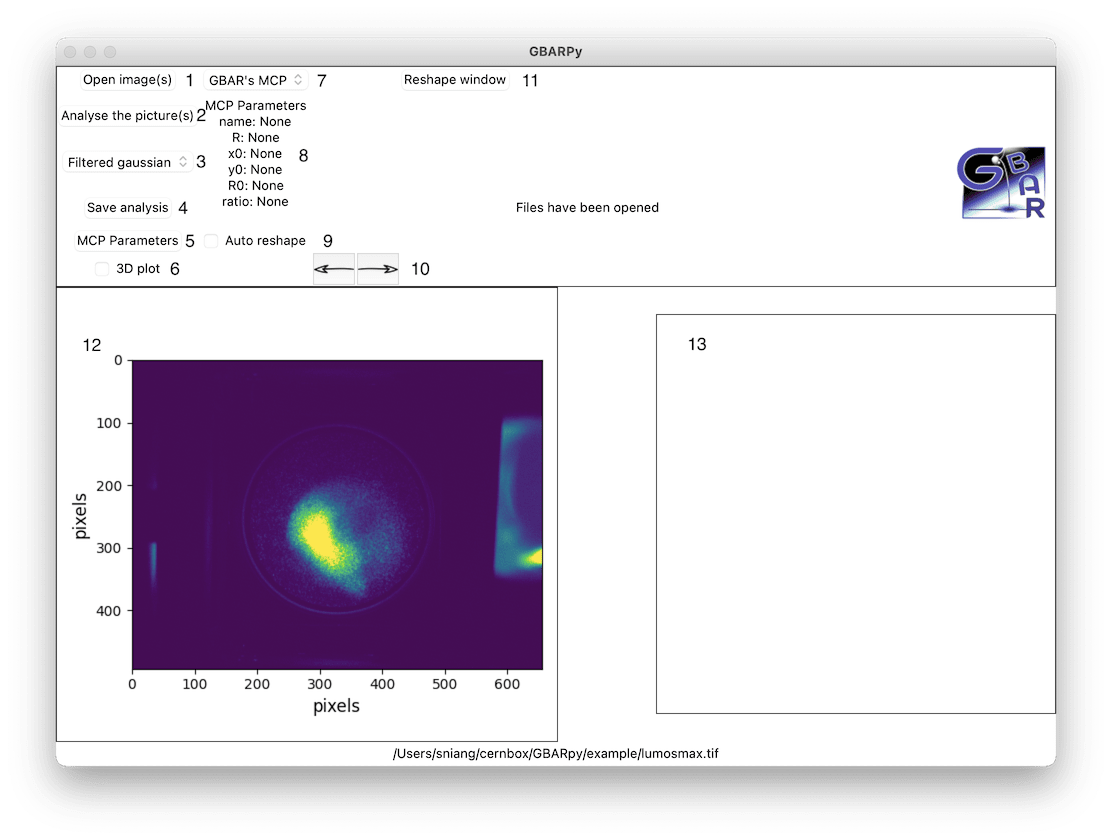Click the 'R0: None' parameter text
The height and width of the screenshot is (840, 1112).
tap(255, 186)
